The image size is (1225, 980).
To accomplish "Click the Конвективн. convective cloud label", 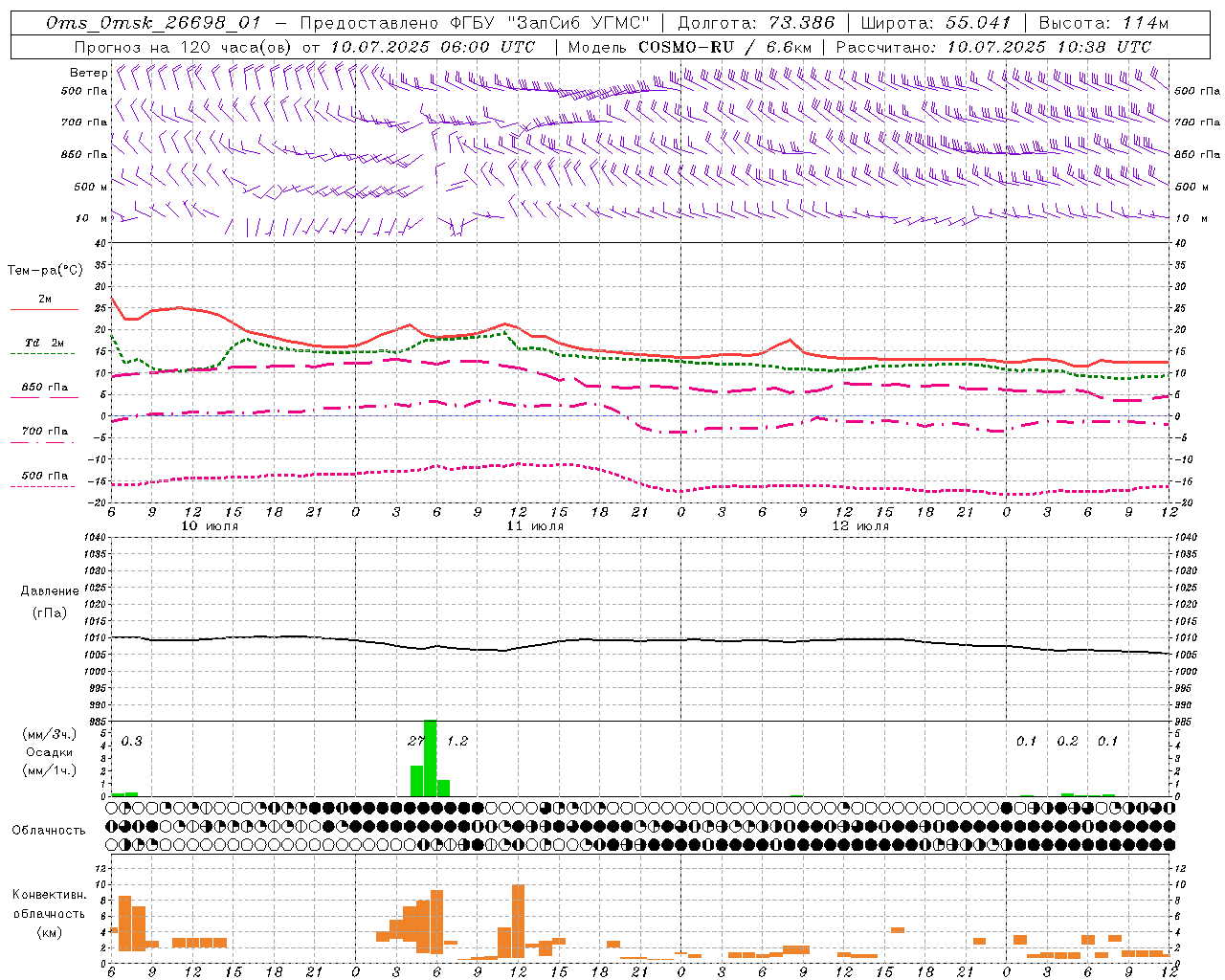I will [x=49, y=896].
